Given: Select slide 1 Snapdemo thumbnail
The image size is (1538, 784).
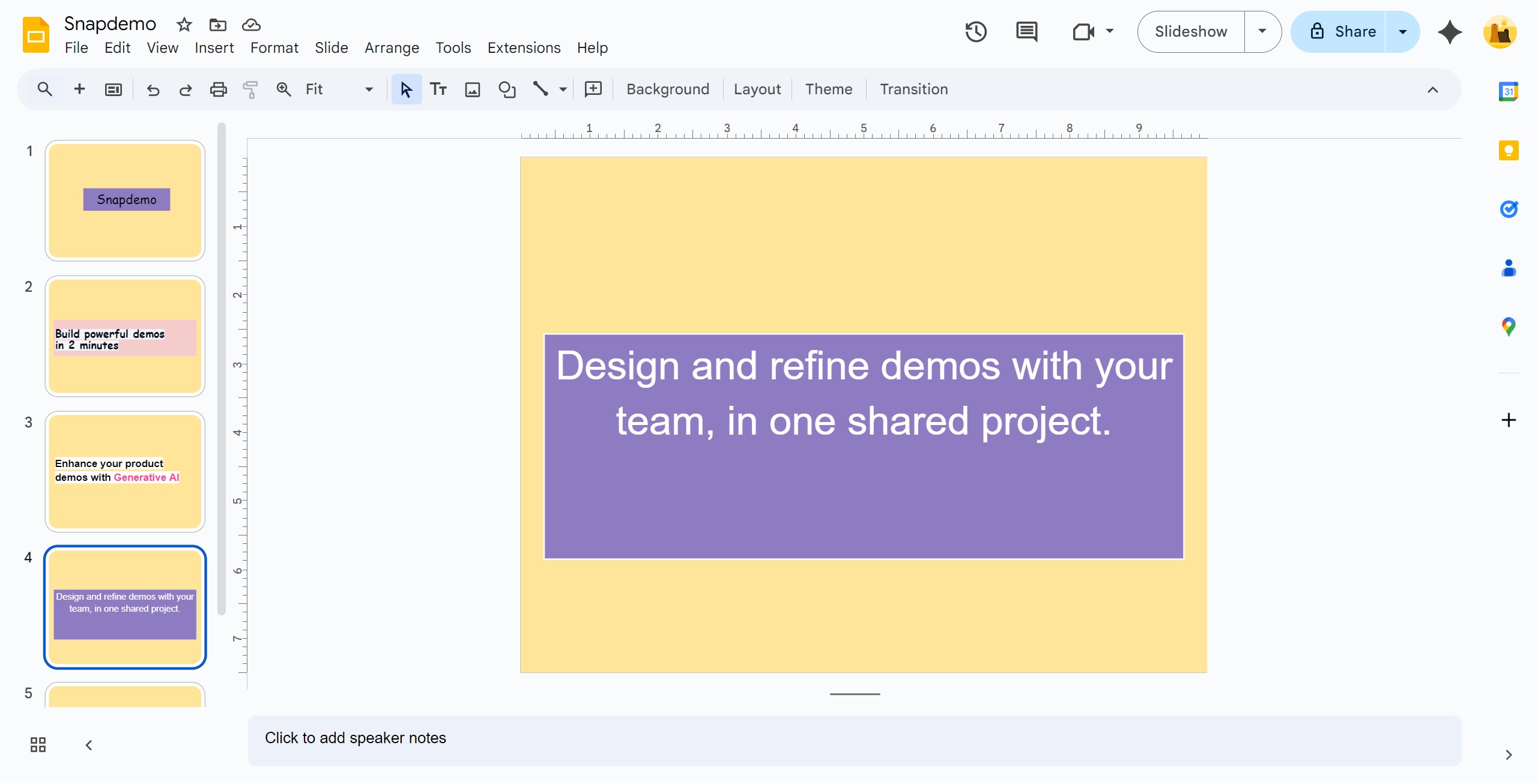Looking at the screenshot, I should pyautogui.click(x=125, y=201).
